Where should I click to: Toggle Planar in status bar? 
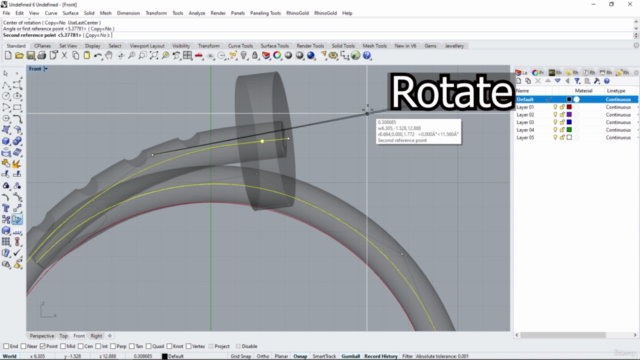coord(281,356)
